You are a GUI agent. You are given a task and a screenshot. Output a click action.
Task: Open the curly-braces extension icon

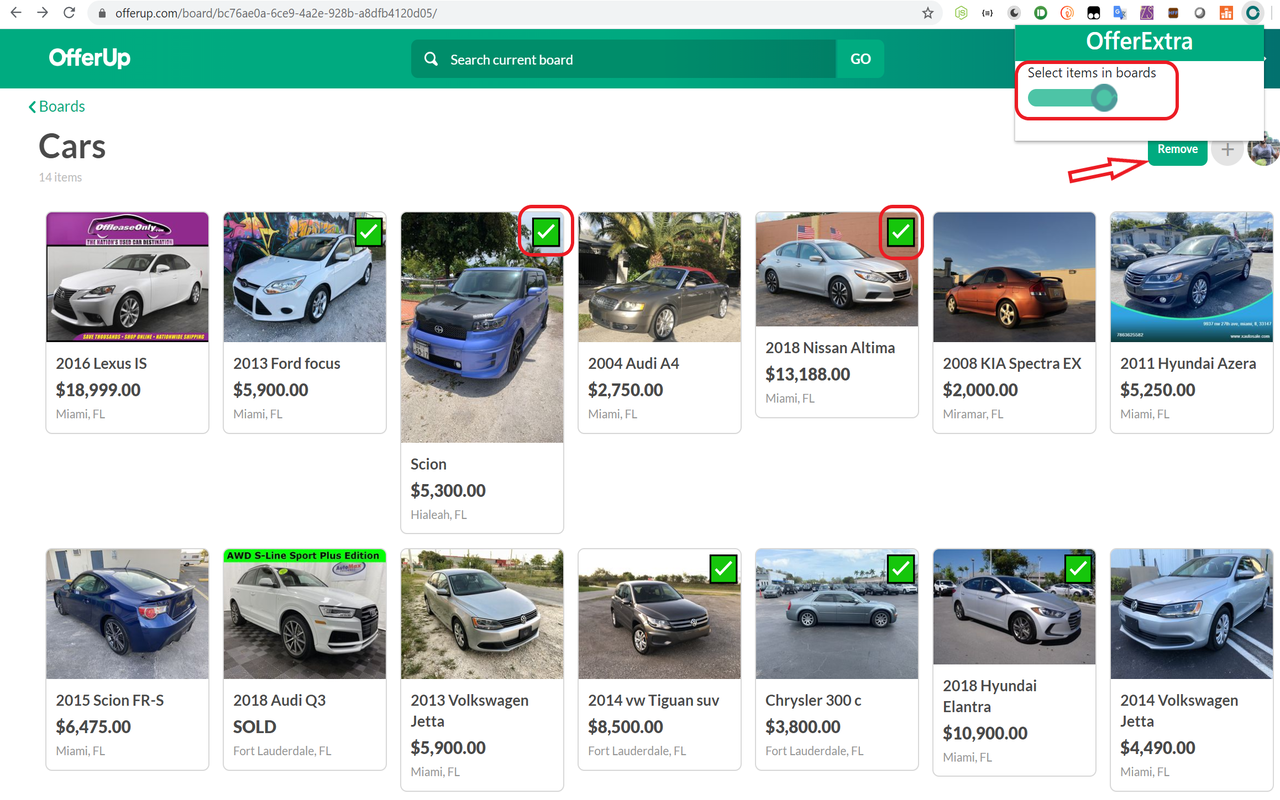click(987, 13)
